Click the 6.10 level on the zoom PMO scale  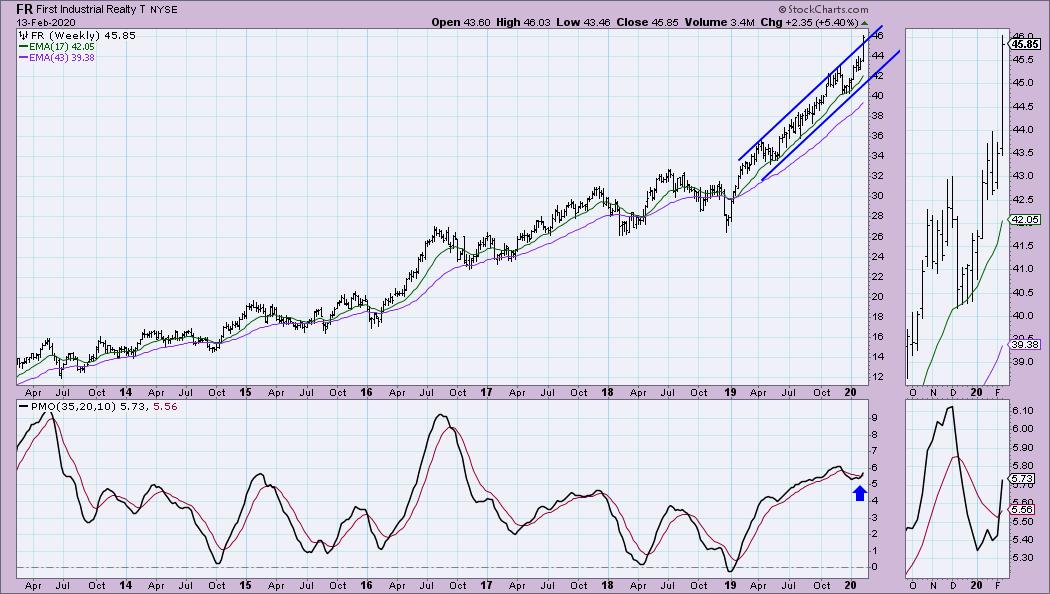(x=1022, y=410)
